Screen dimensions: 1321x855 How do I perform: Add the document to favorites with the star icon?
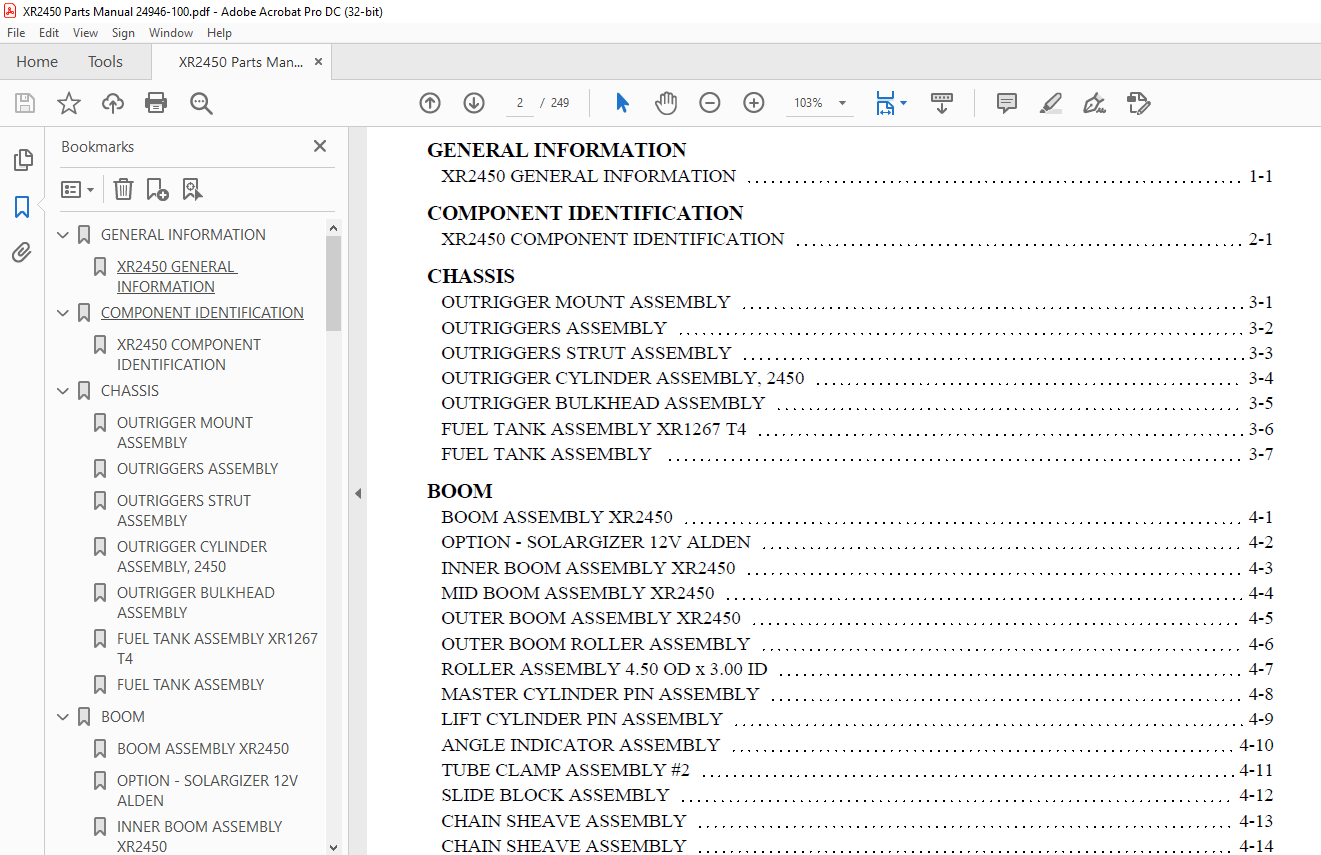(x=68, y=103)
